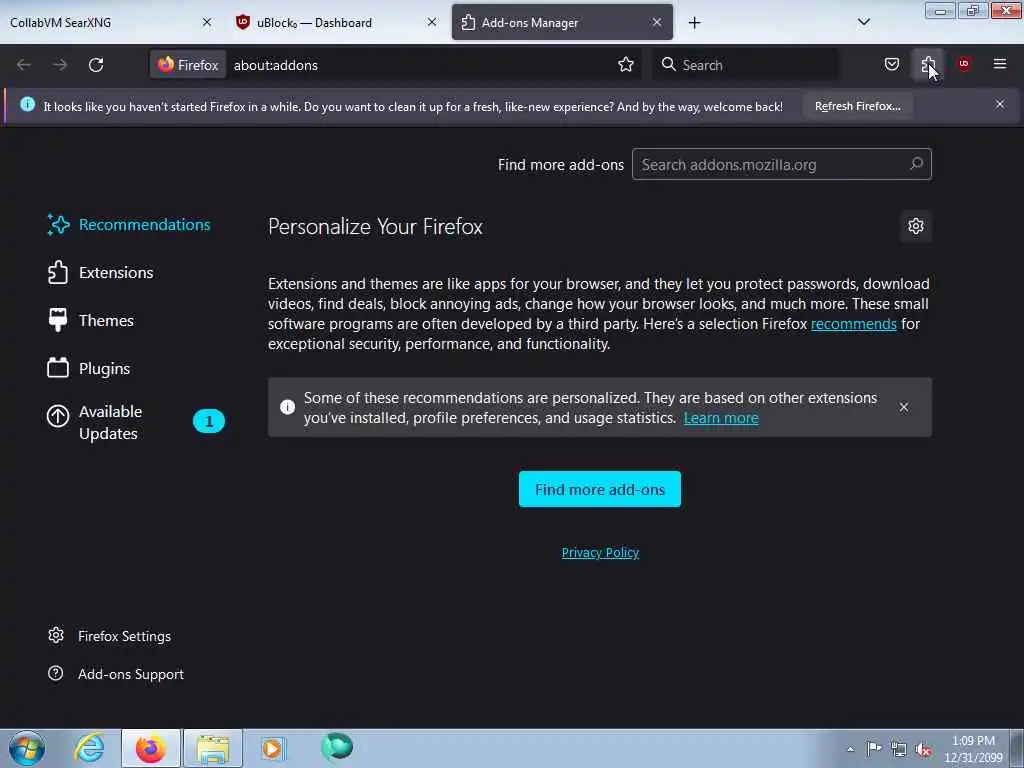The width and height of the screenshot is (1024, 768).
Task: Open the Available Updates category
Action: coord(136,422)
